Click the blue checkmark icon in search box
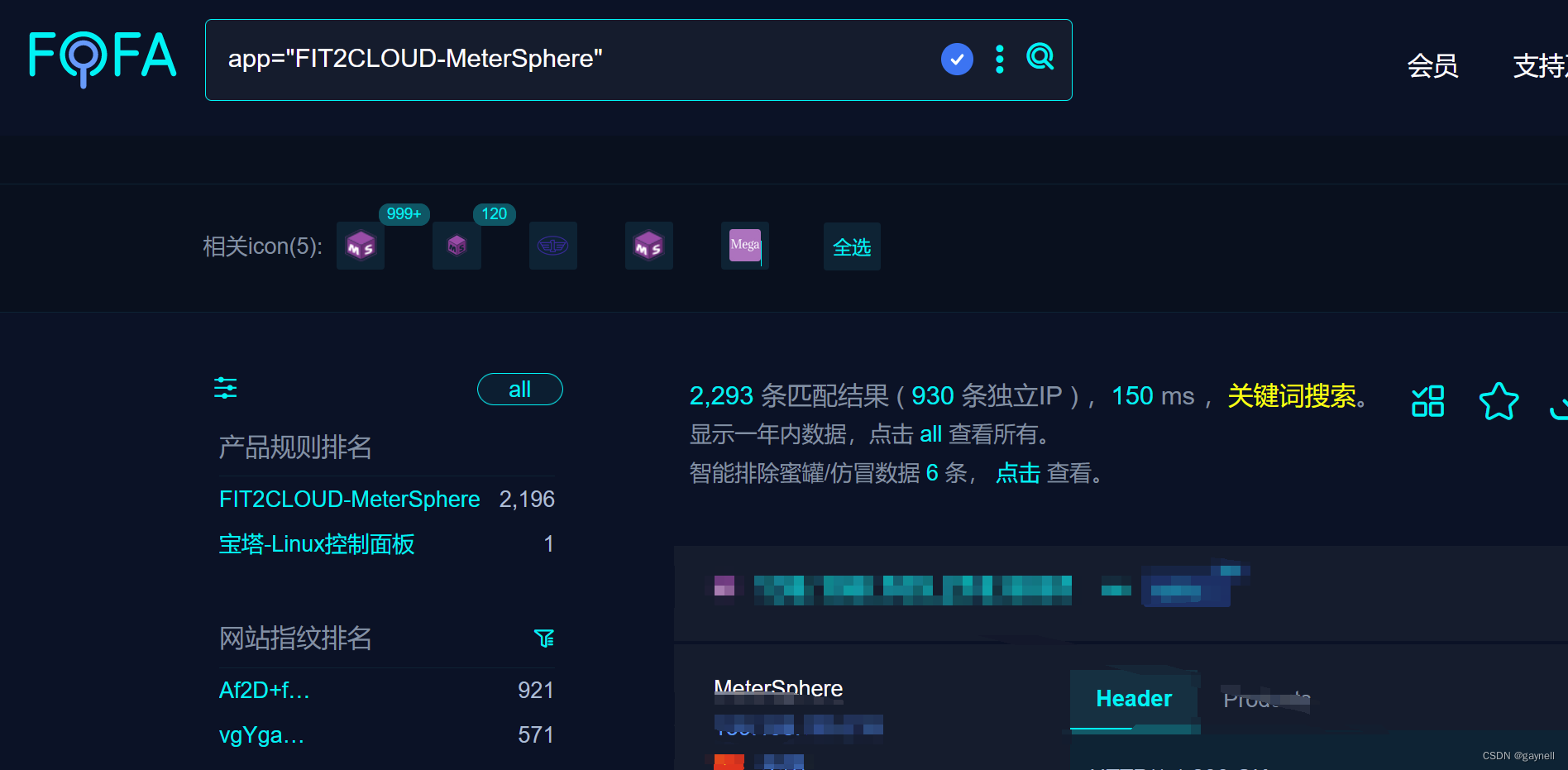Screen dimensions: 1568x770 (x=957, y=59)
